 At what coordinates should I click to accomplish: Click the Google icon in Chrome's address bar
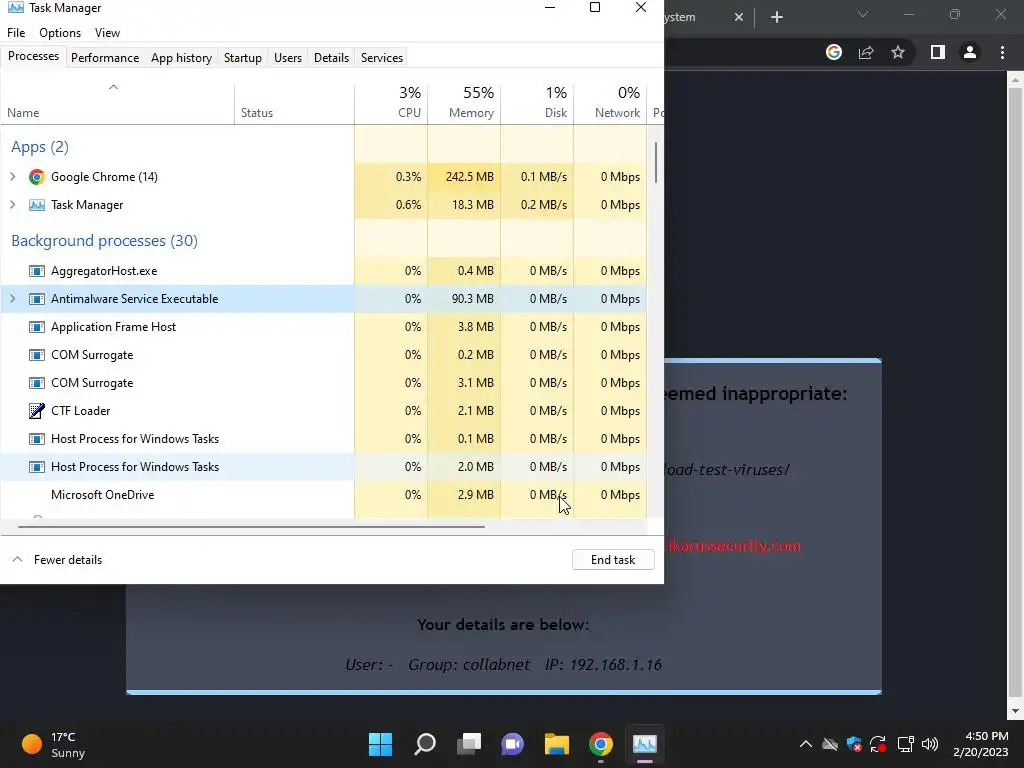point(833,52)
